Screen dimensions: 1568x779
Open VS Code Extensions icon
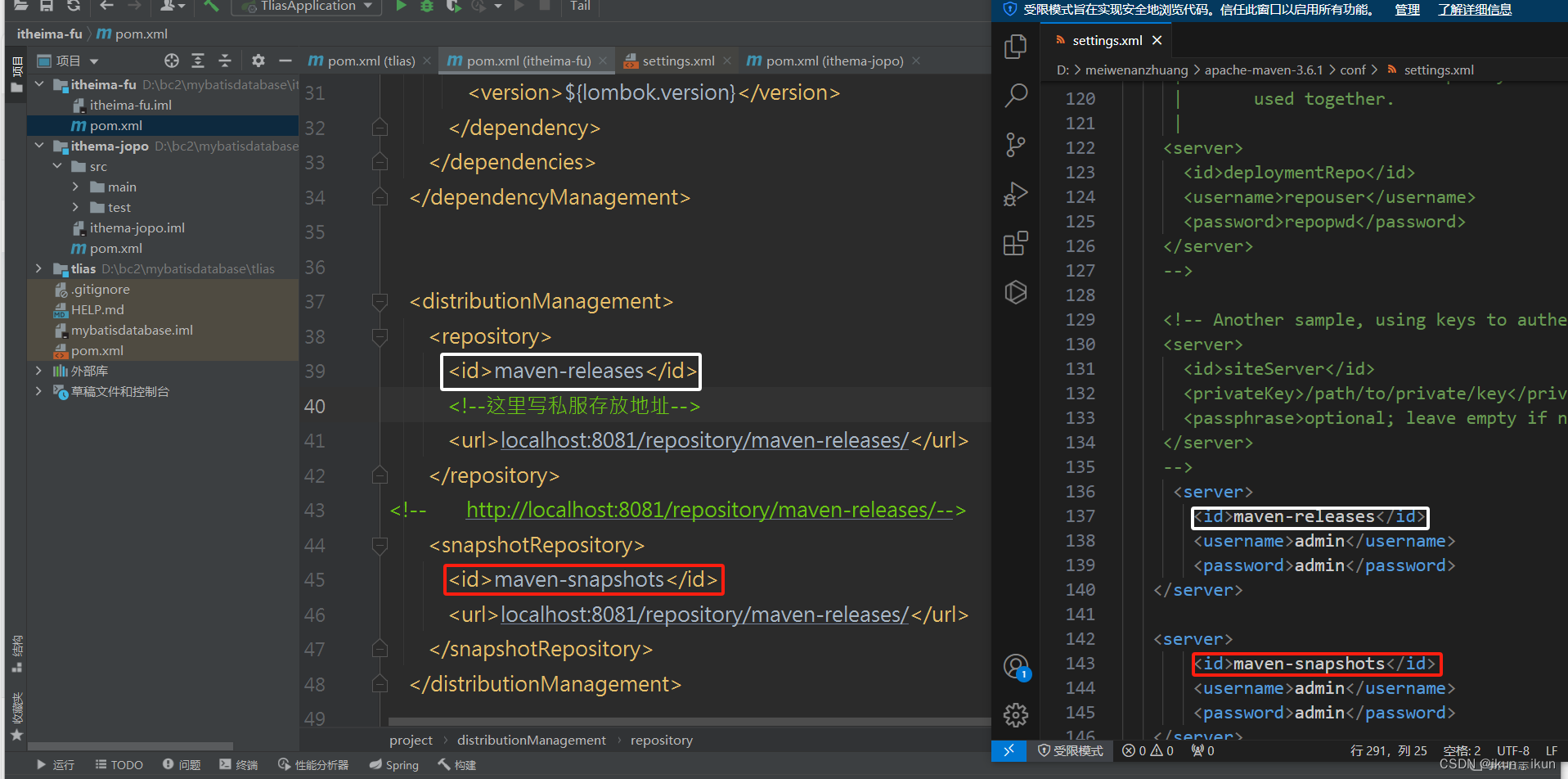click(1016, 243)
